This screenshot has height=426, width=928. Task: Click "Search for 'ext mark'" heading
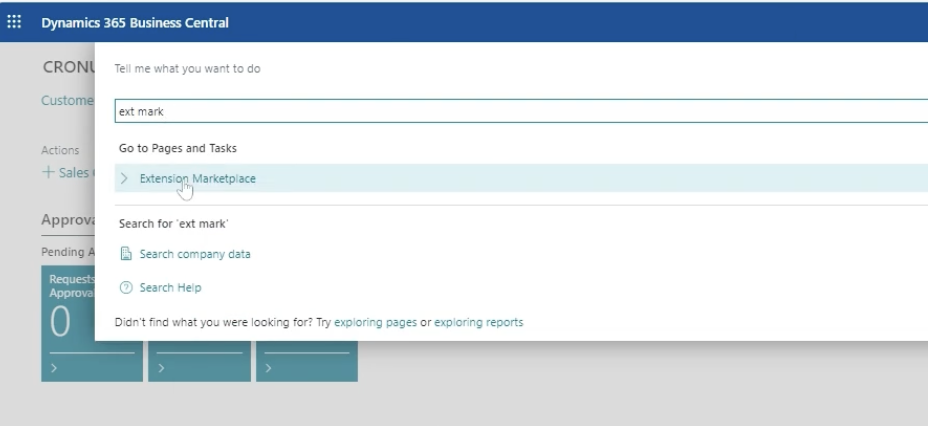click(173, 224)
